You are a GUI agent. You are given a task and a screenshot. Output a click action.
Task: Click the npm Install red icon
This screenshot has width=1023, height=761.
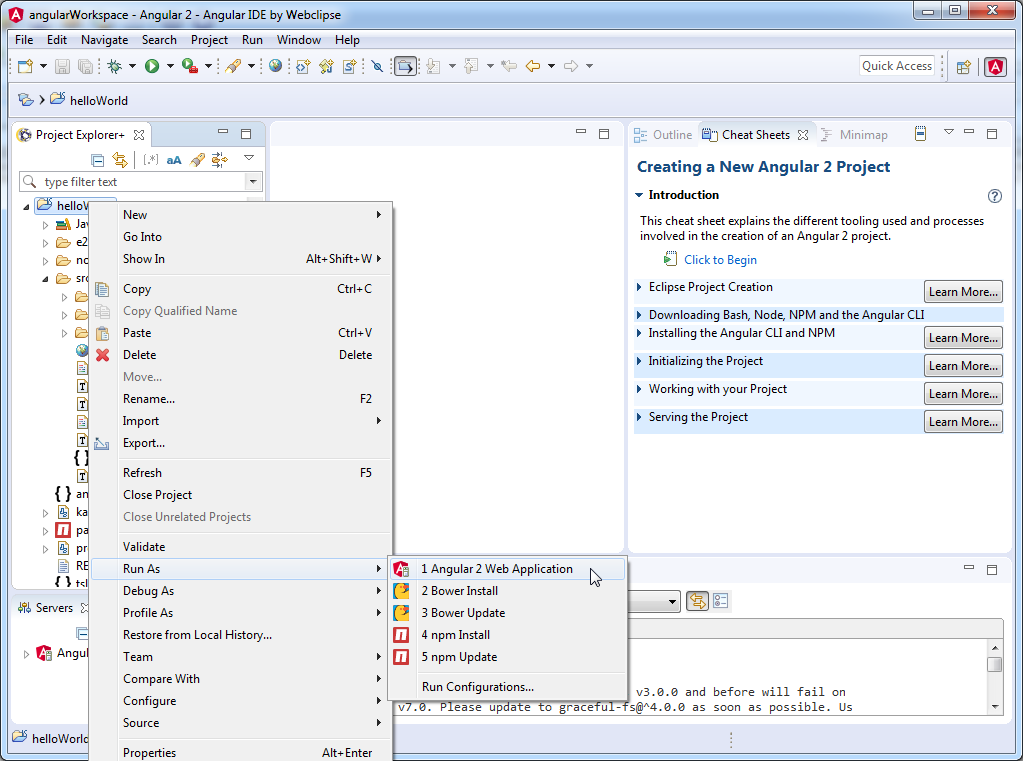click(401, 634)
